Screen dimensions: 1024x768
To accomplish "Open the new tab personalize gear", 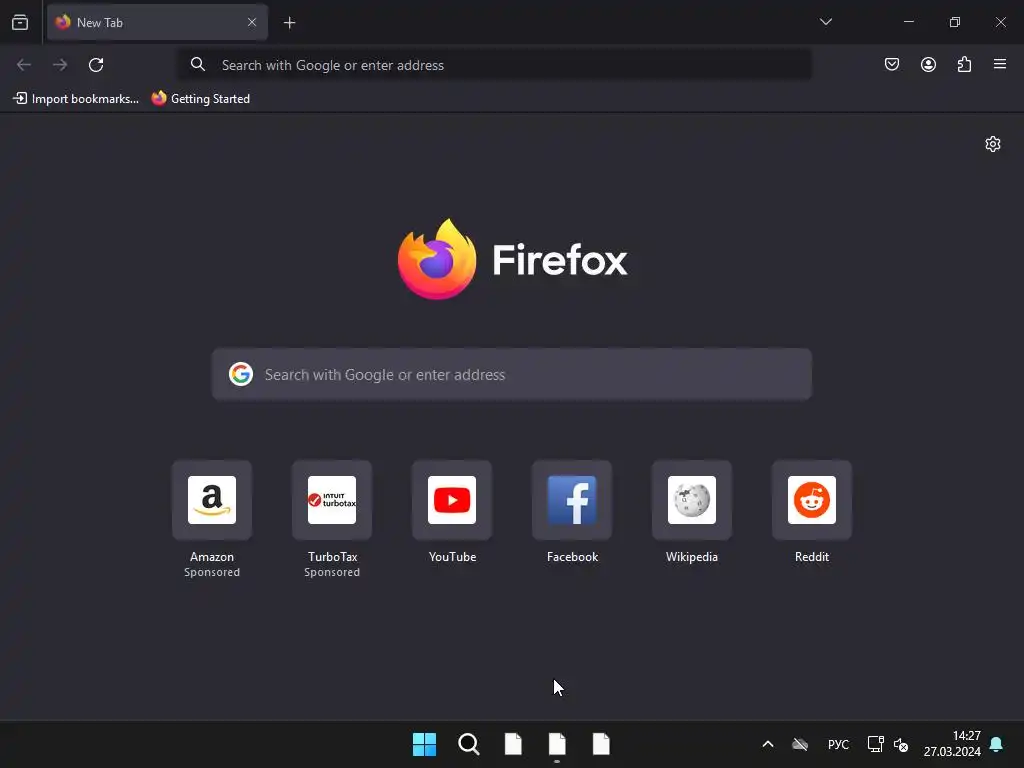I will click(993, 144).
